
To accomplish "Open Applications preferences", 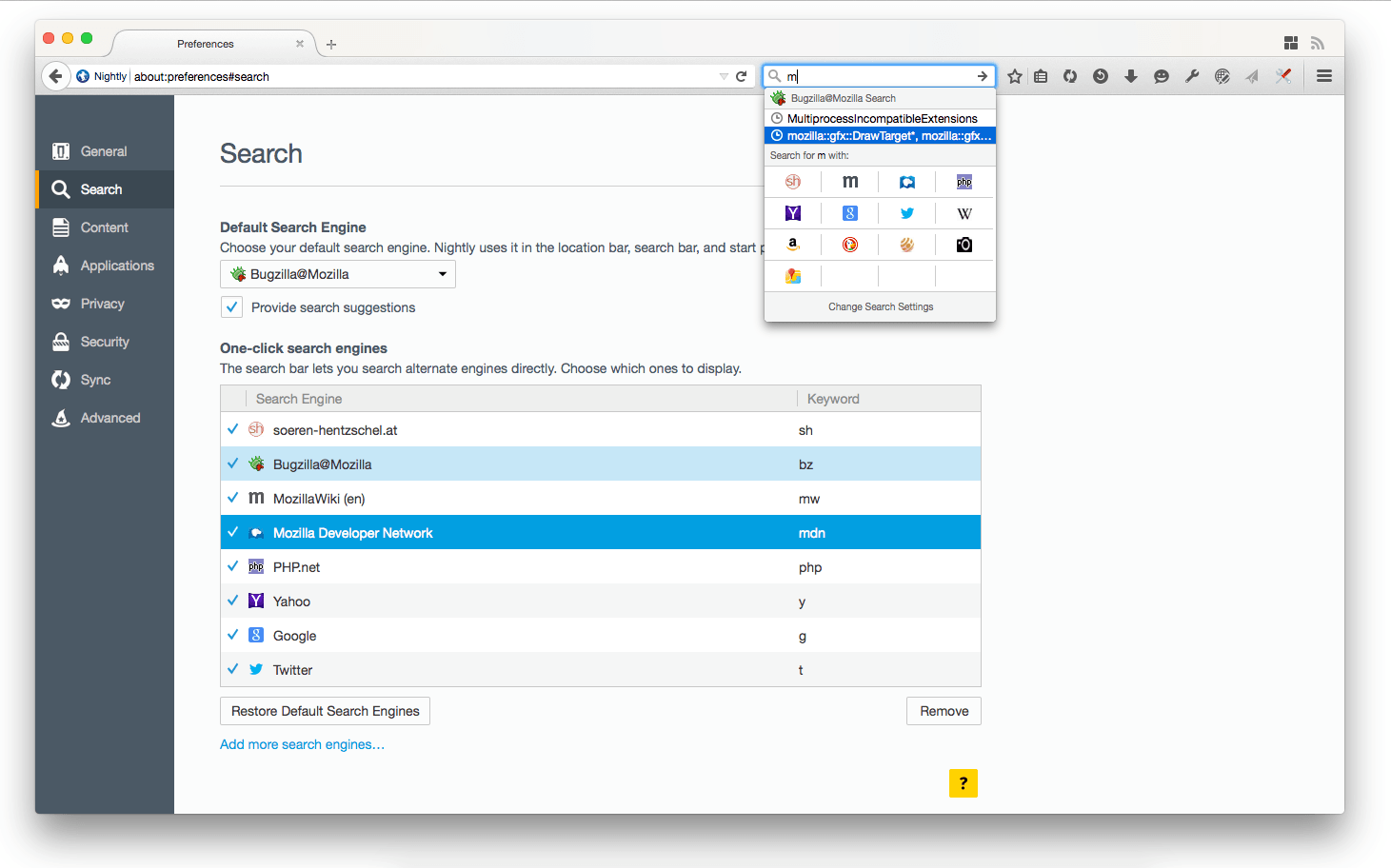I will pyautogui.click(x=105, y=266).
